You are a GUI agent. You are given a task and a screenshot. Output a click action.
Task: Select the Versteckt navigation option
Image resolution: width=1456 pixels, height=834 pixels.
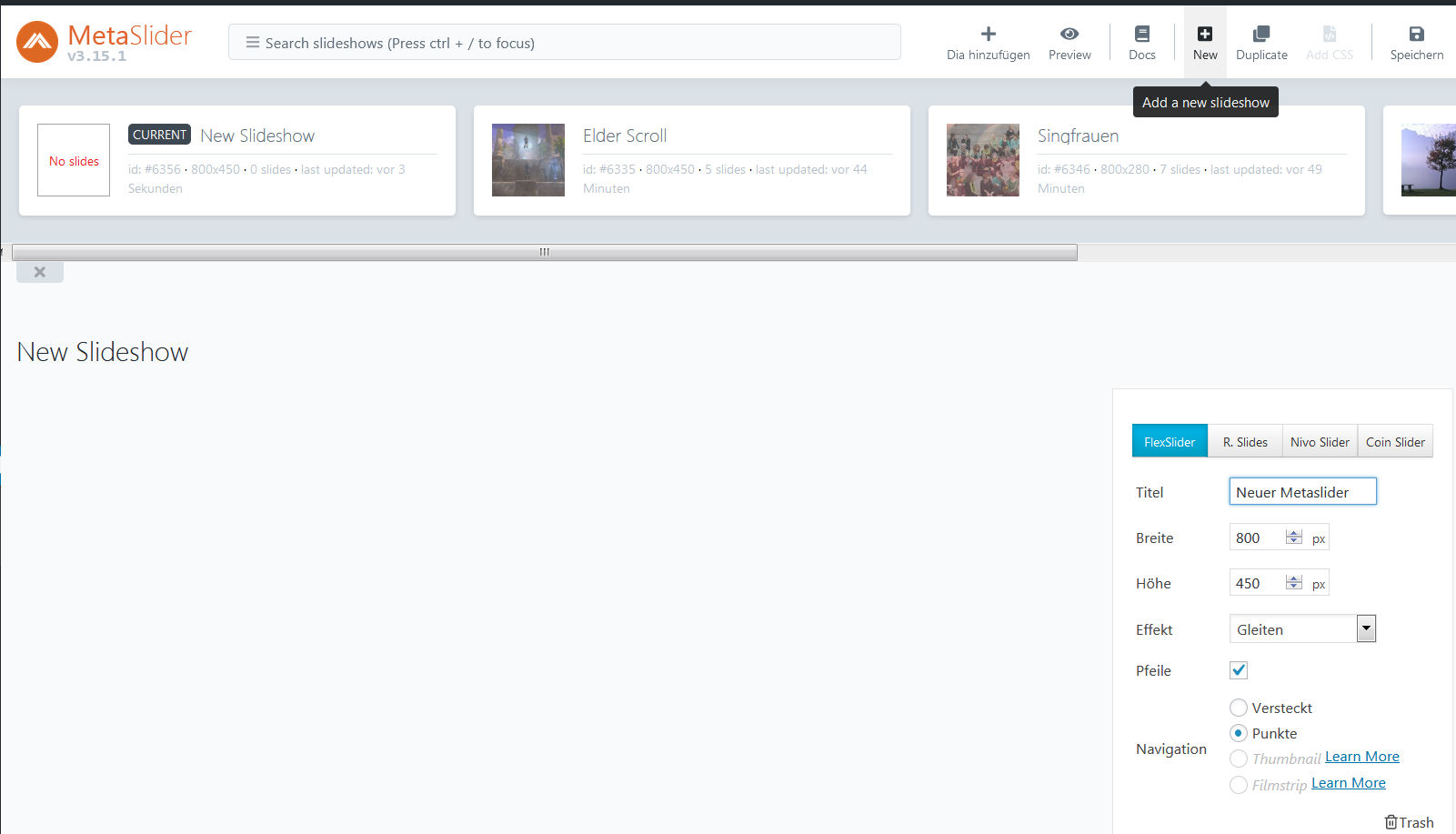click(x=1239, y=708)
